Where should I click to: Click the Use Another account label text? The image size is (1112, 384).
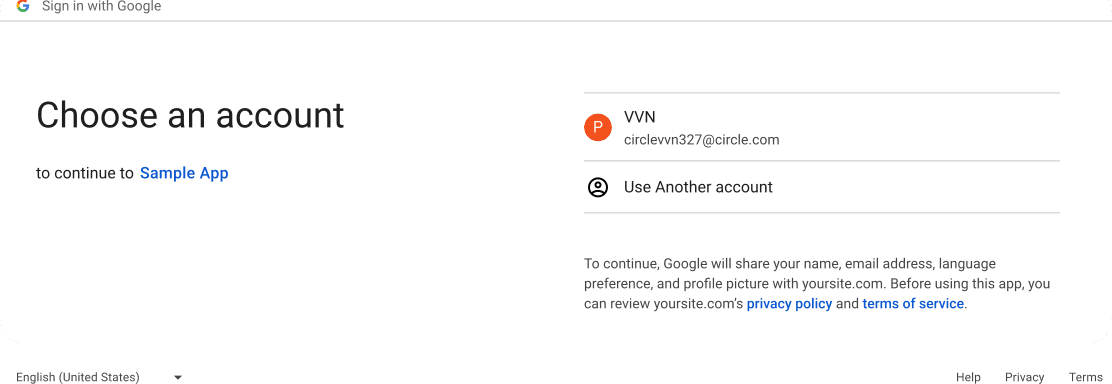click(x=698, y=187)
